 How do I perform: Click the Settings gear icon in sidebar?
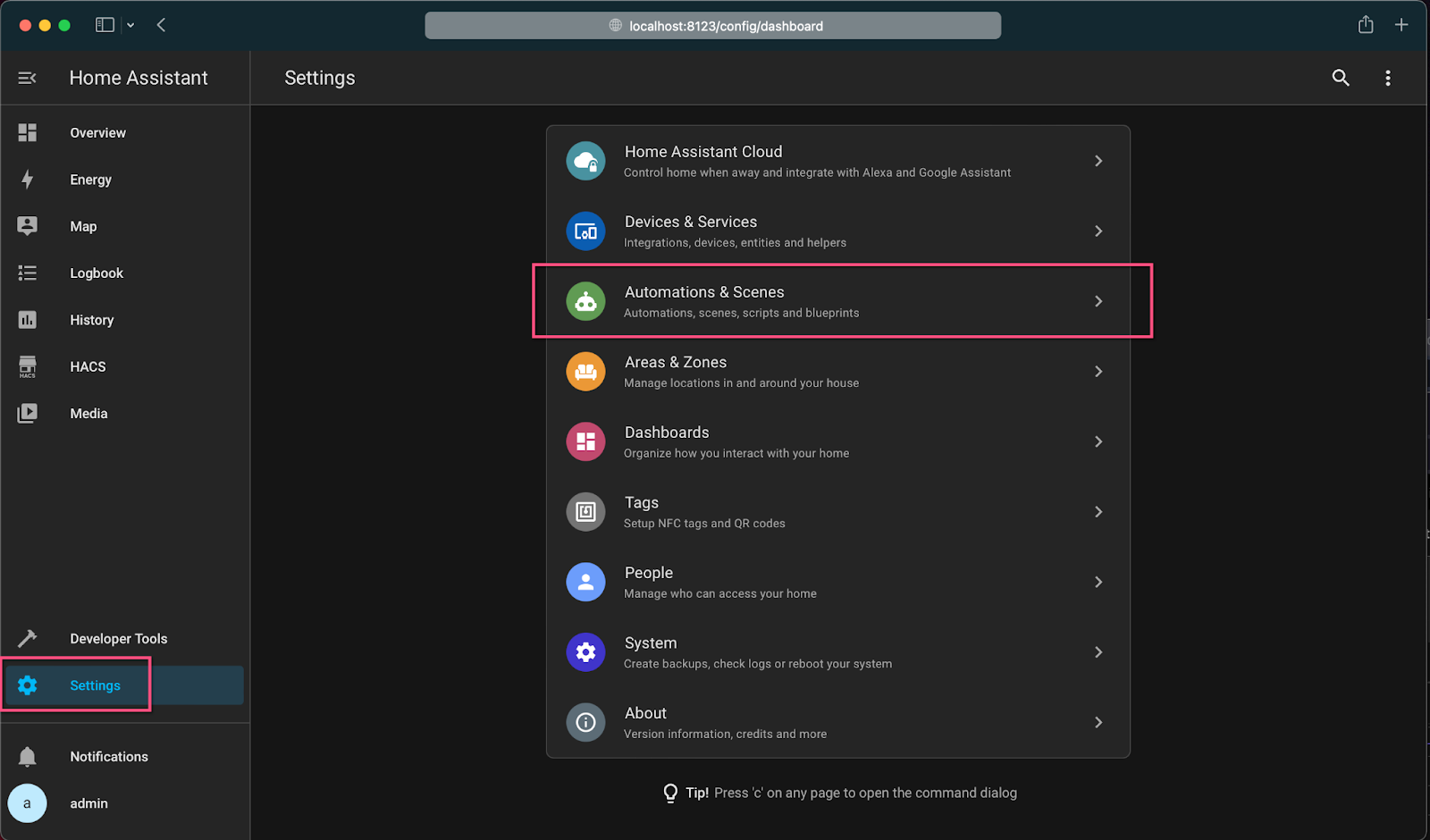click(x=28, y=685)
